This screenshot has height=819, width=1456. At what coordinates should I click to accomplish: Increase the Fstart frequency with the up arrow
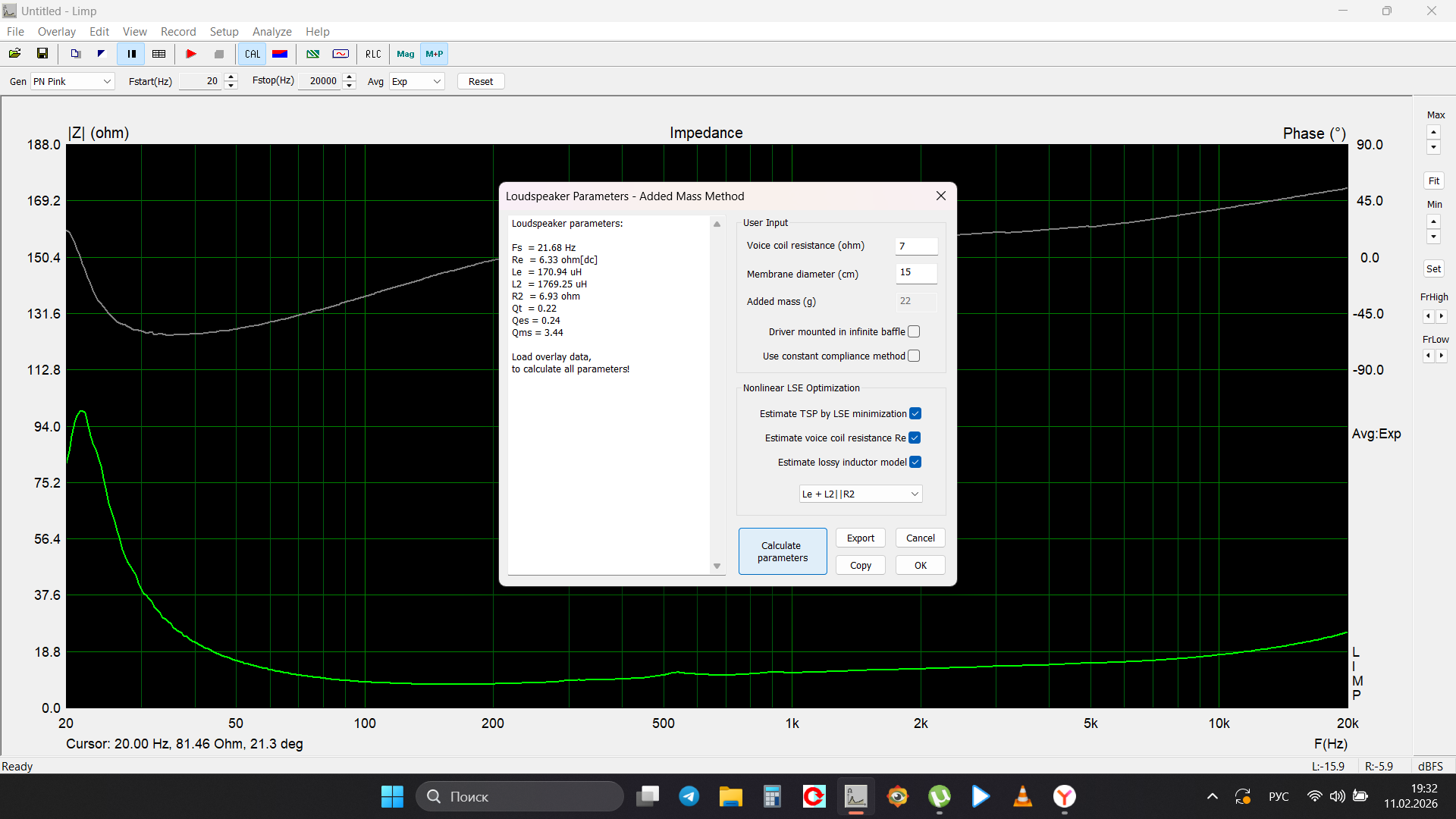[231, 77]
